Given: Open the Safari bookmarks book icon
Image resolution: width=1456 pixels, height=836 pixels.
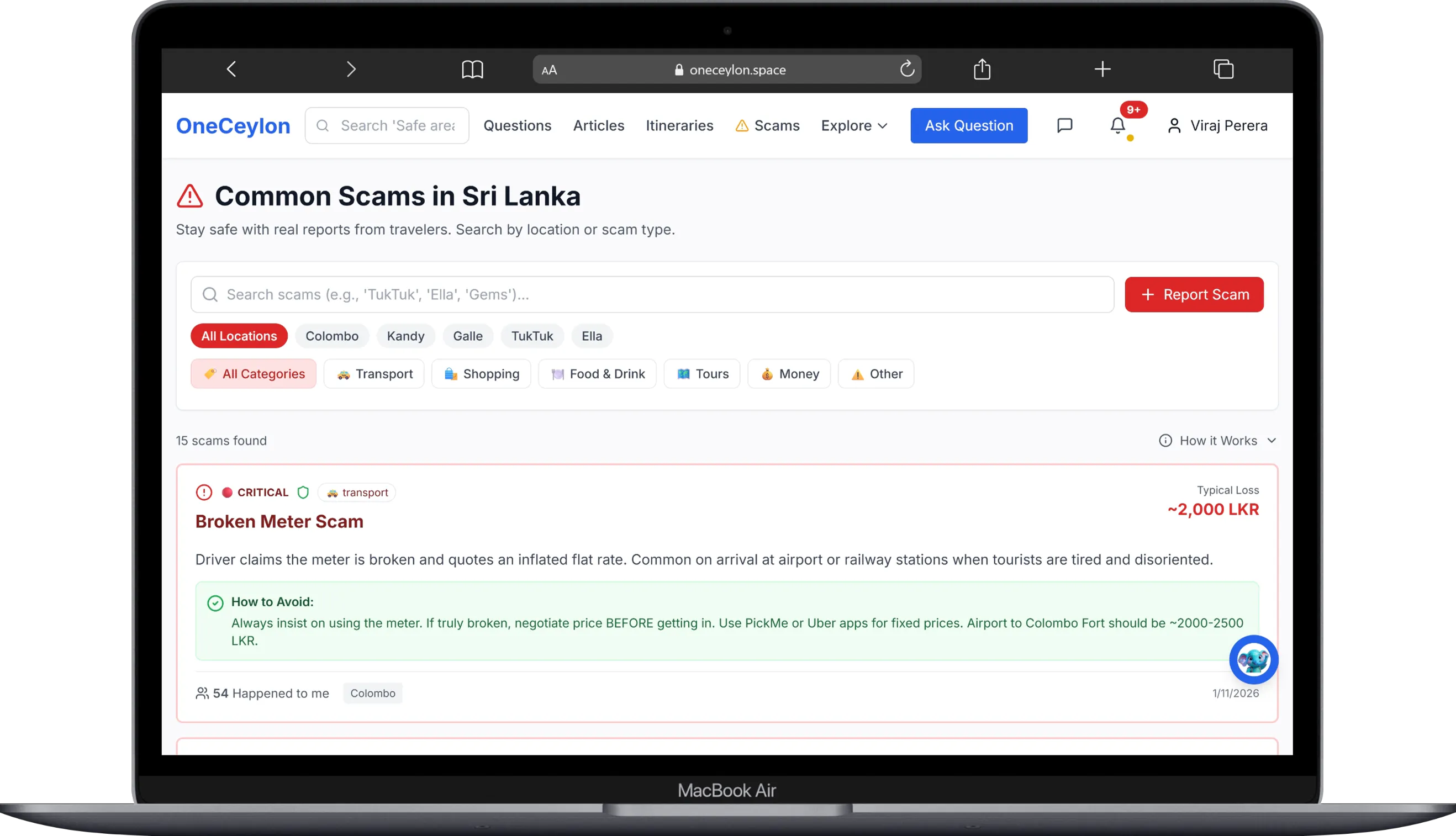Looking at the screenshot, I should tap(472, 70).
